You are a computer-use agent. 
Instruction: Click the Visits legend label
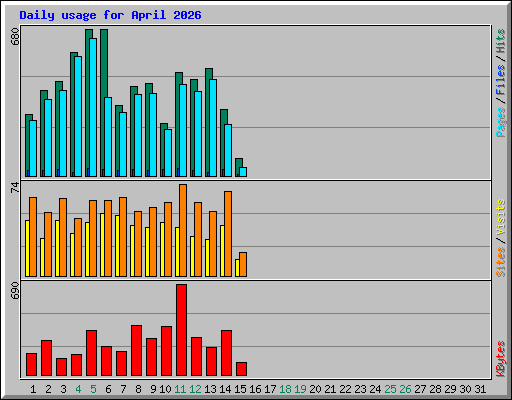[500, 217]
